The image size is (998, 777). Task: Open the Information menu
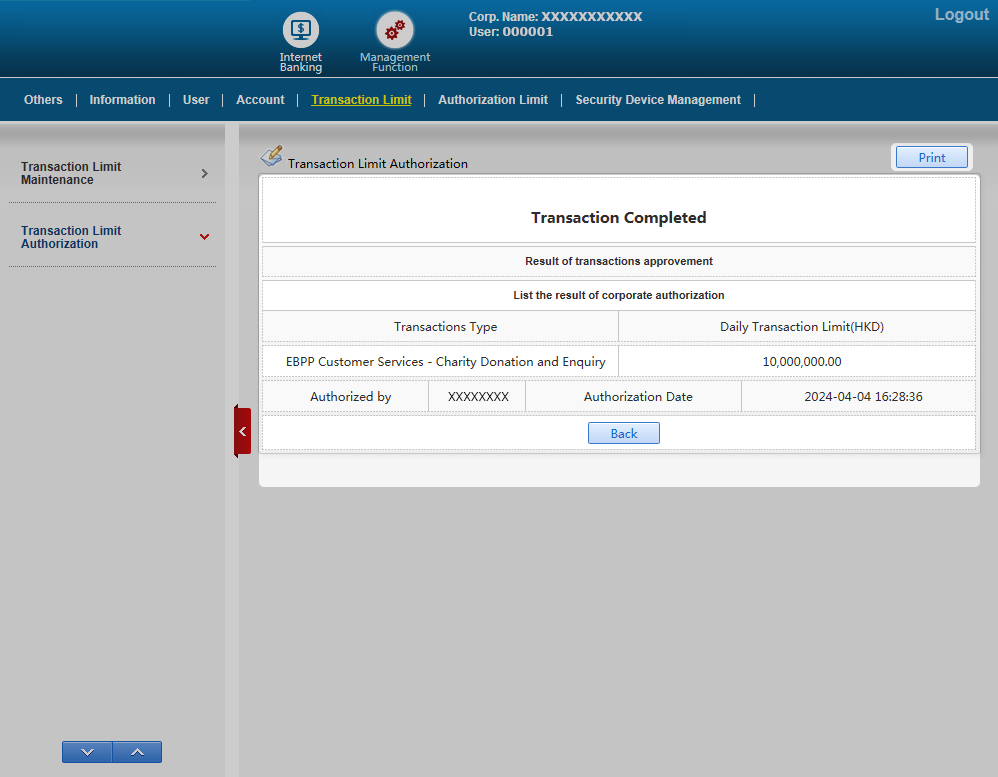tap(122, 100)
